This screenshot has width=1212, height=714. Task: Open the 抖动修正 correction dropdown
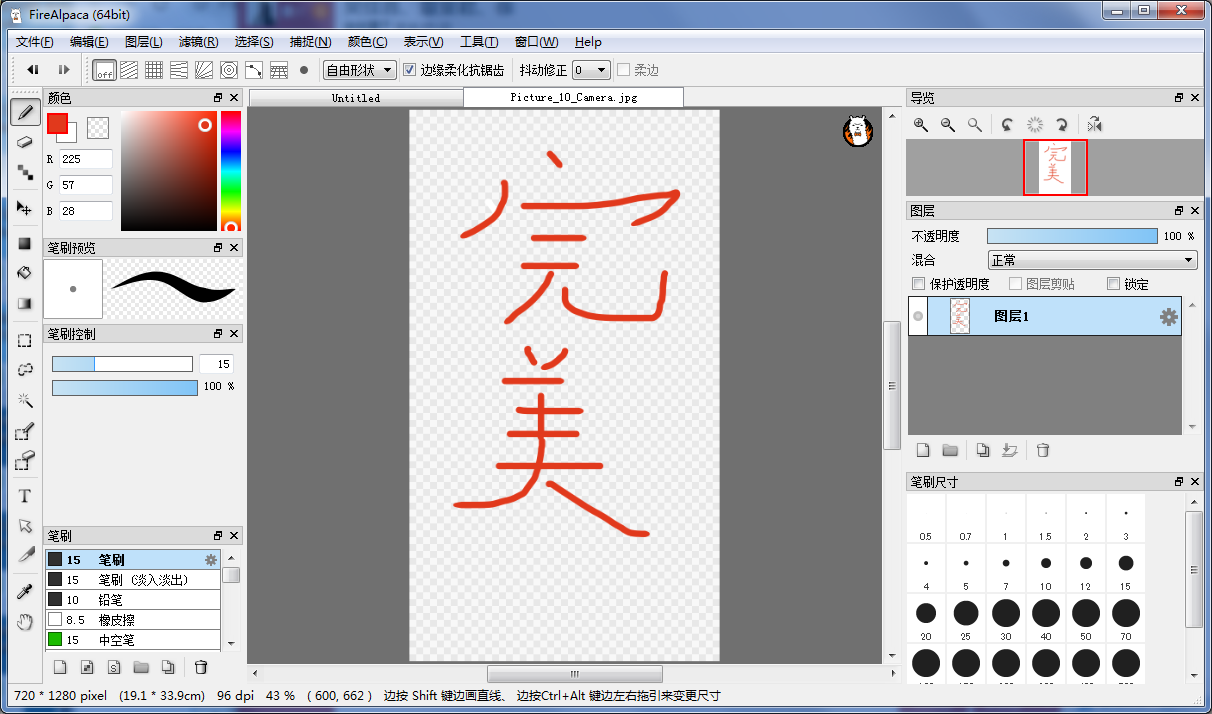[593, 70]
